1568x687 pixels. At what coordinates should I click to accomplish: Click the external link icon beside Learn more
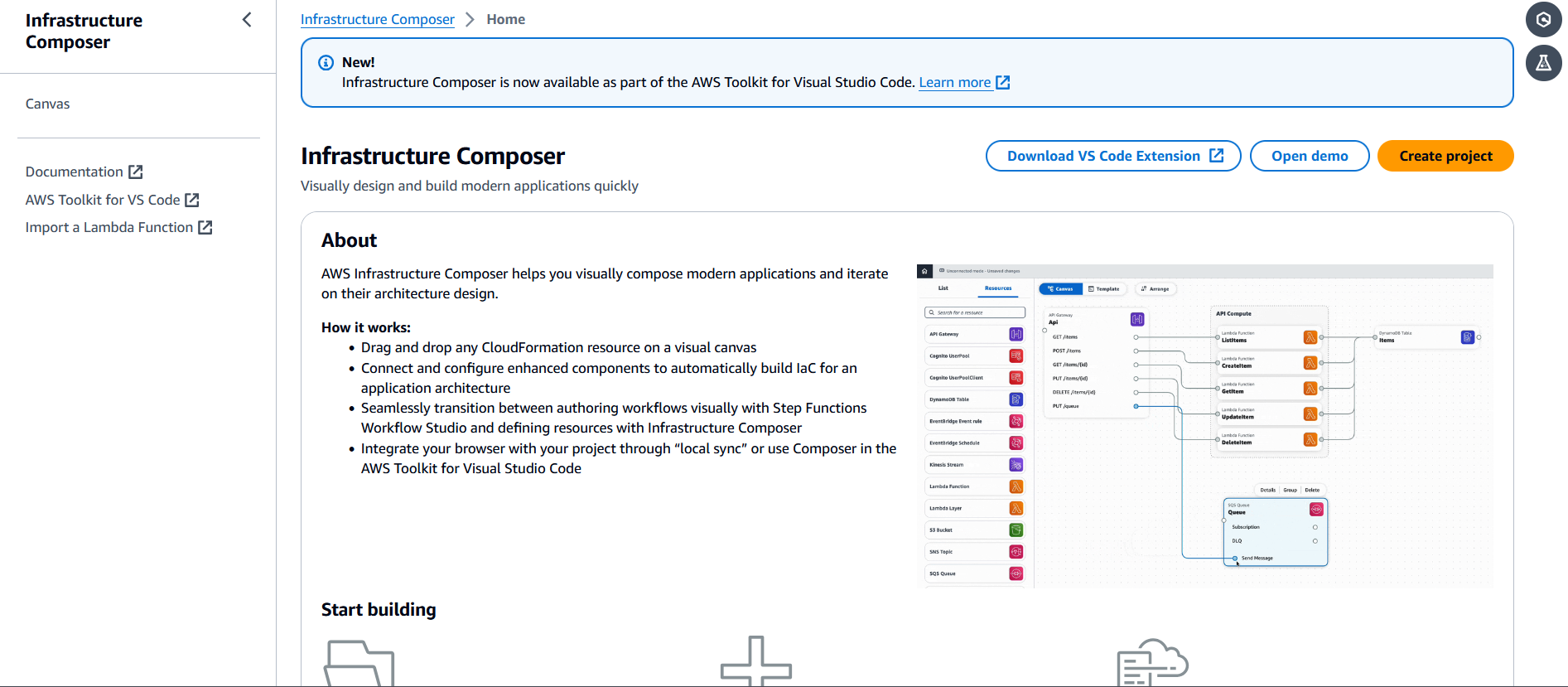(1002, 82)
